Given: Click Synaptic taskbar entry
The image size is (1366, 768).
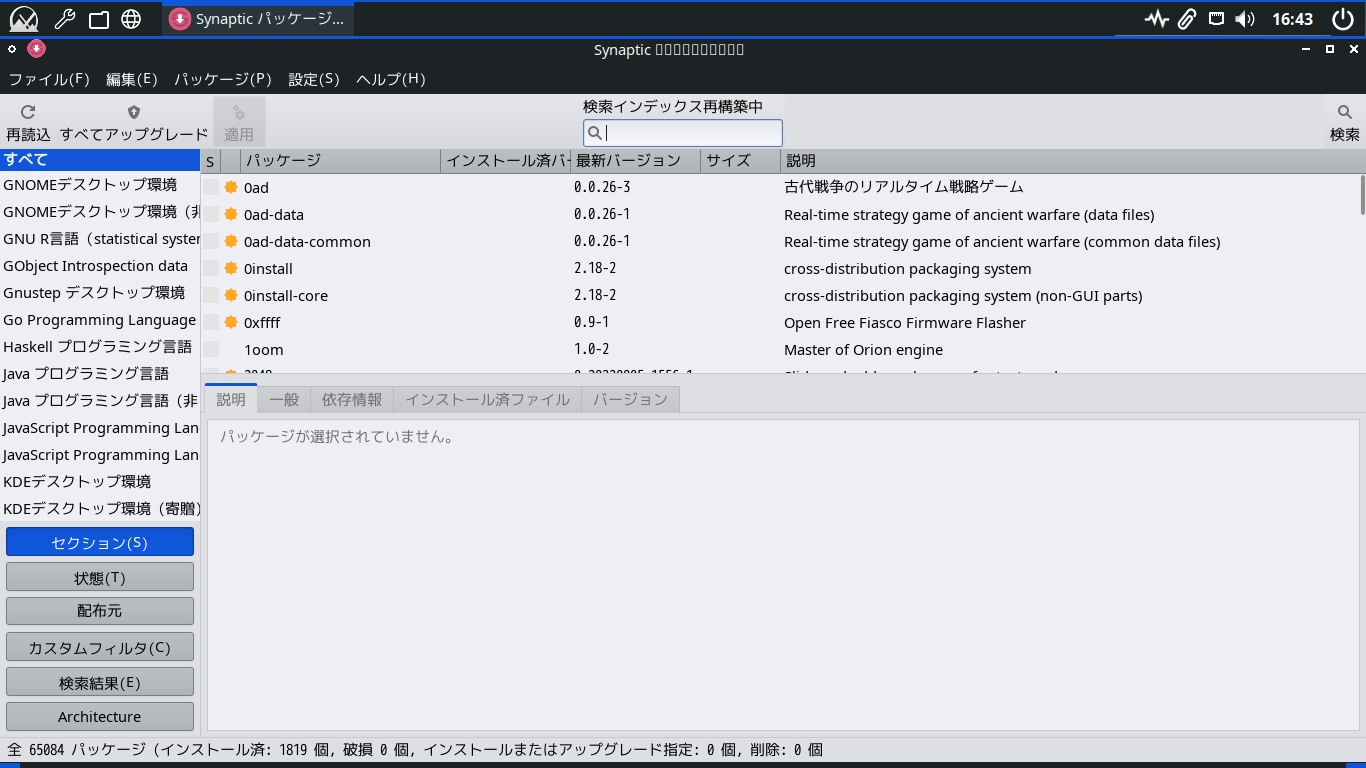Looking at the screenshot, I should (258, 19).
